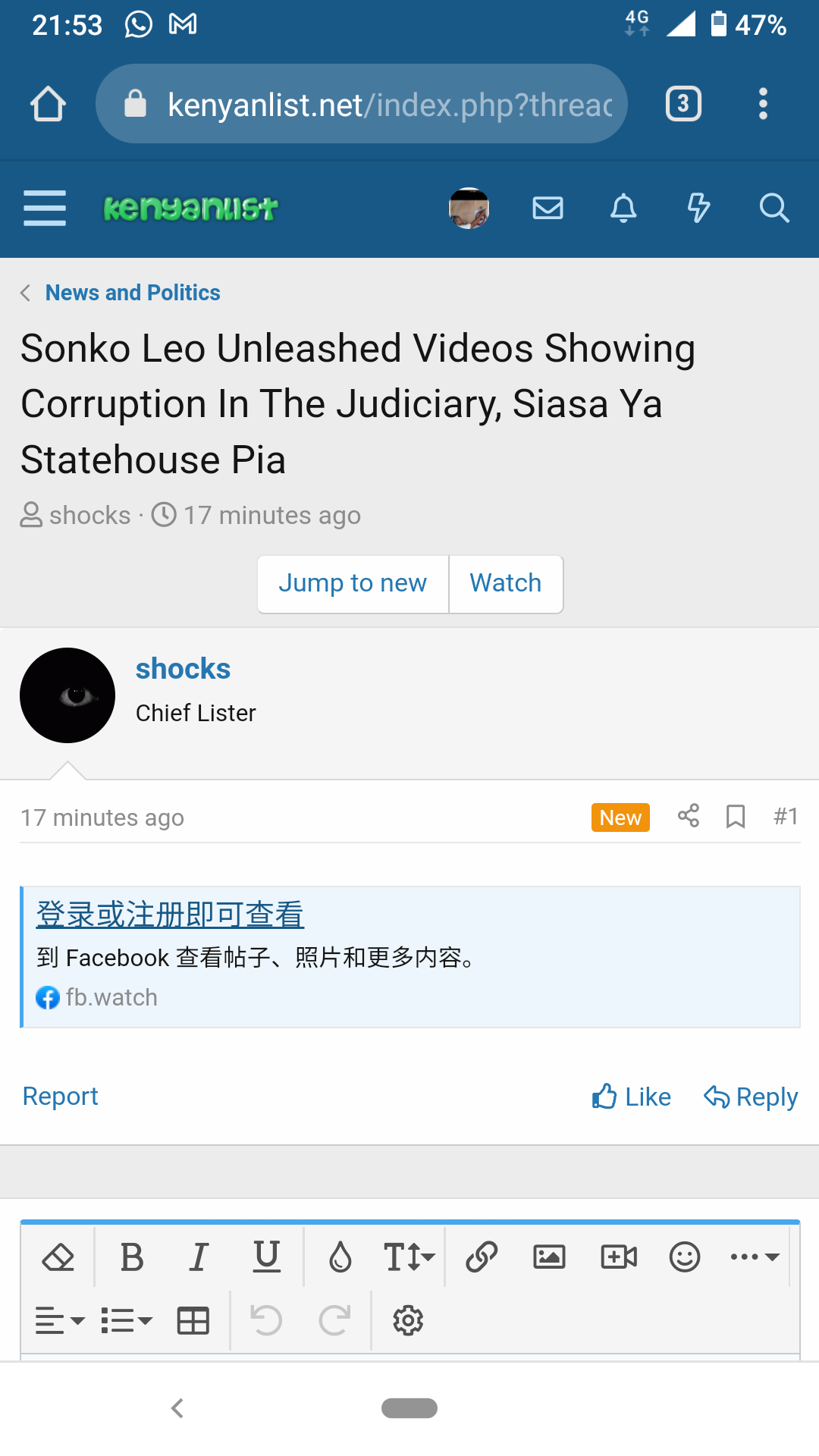Open the inbox envelope icon

548,208
